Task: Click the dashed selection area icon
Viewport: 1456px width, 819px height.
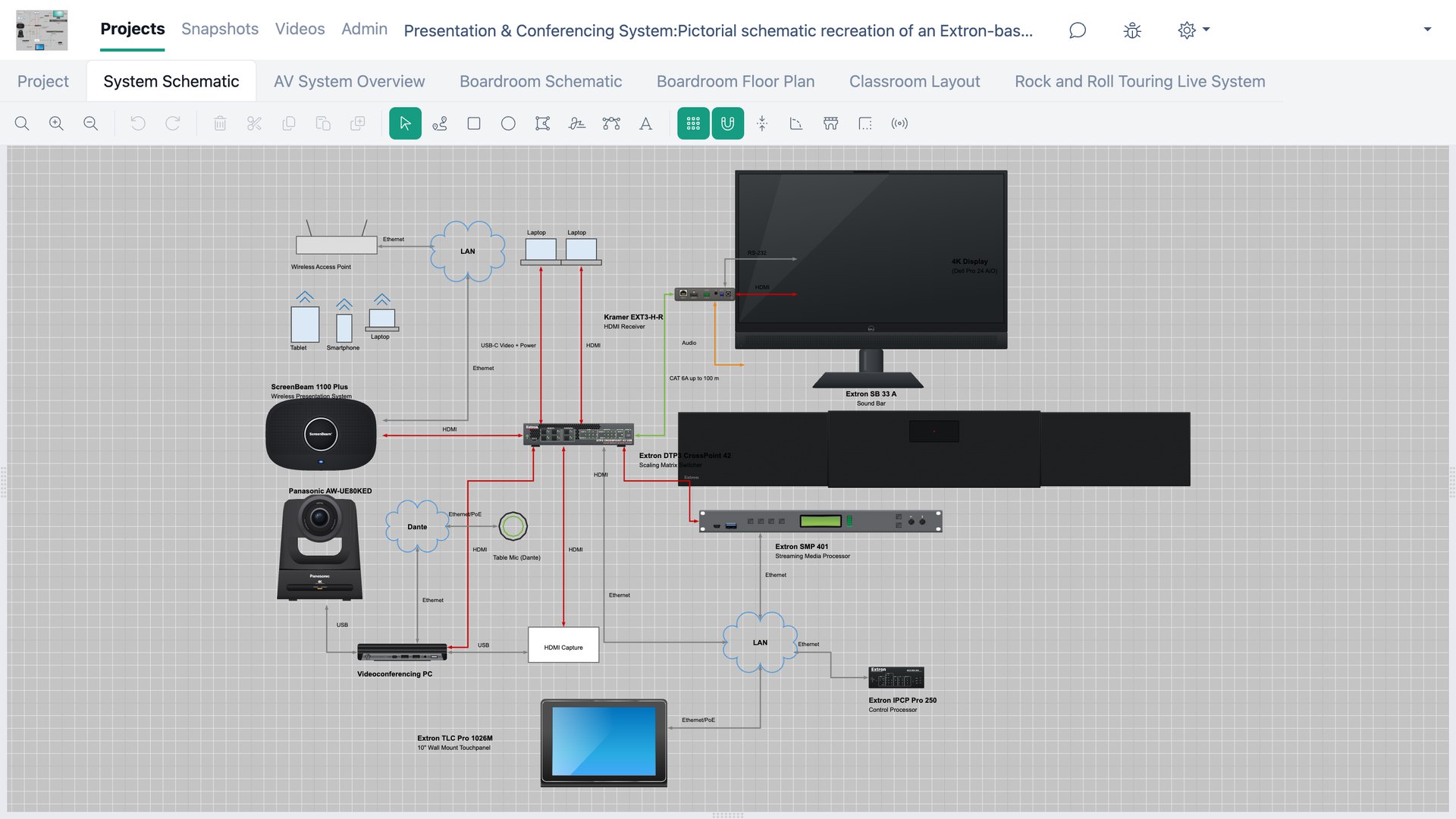Action: click(x=865, y=124)
